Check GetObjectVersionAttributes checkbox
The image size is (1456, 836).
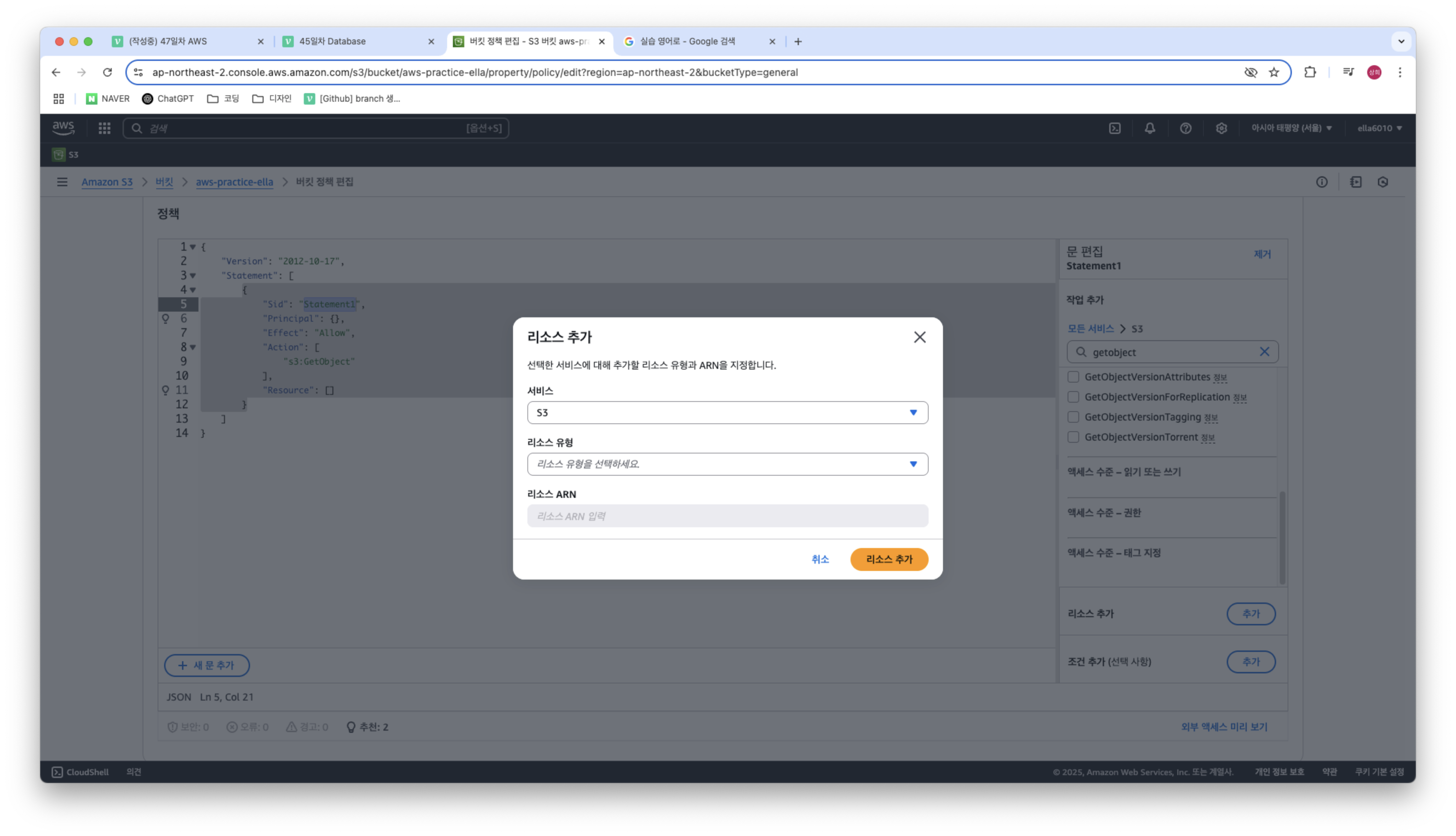(x=1073, y=377)
